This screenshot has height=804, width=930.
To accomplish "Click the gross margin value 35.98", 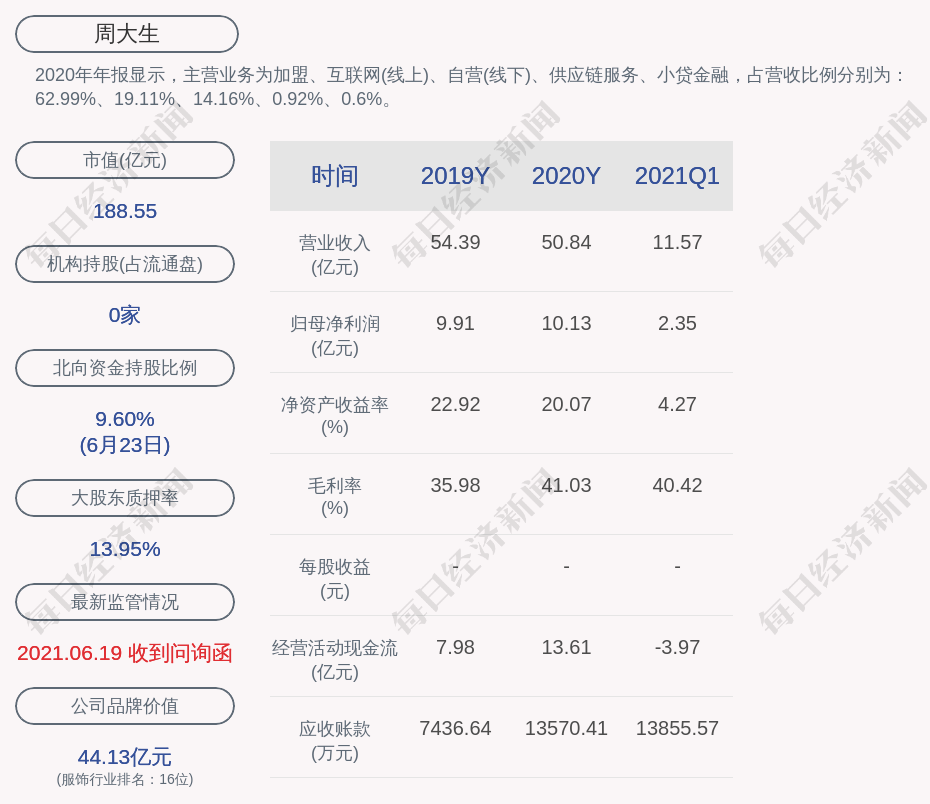I will tap(456, 486).
